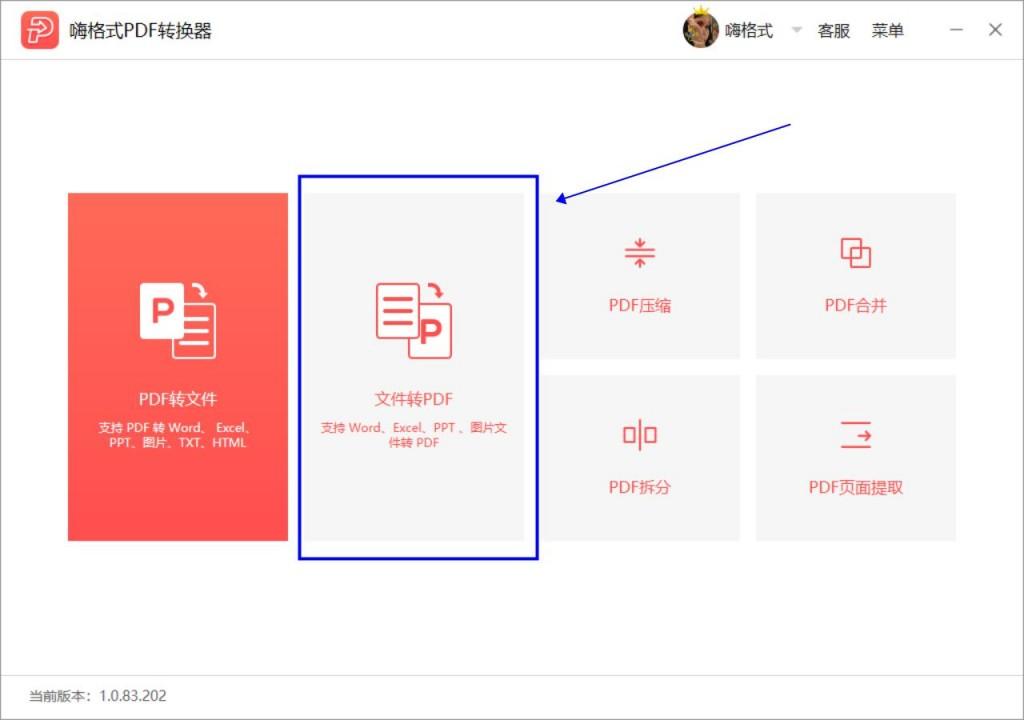1024x720 pixels.
Task: Click the PDF压缩 compression icon
Action: pyautogui.click(x=640, y=252)
